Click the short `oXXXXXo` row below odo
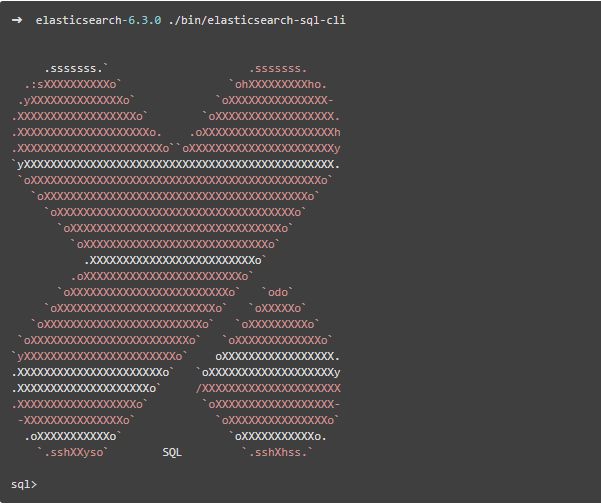This screenshot has height=504, width=601. coord(278,308)
